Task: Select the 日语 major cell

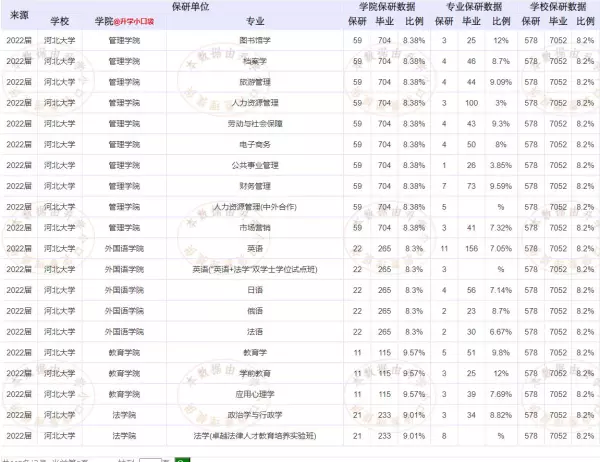Action: point(255,291)
